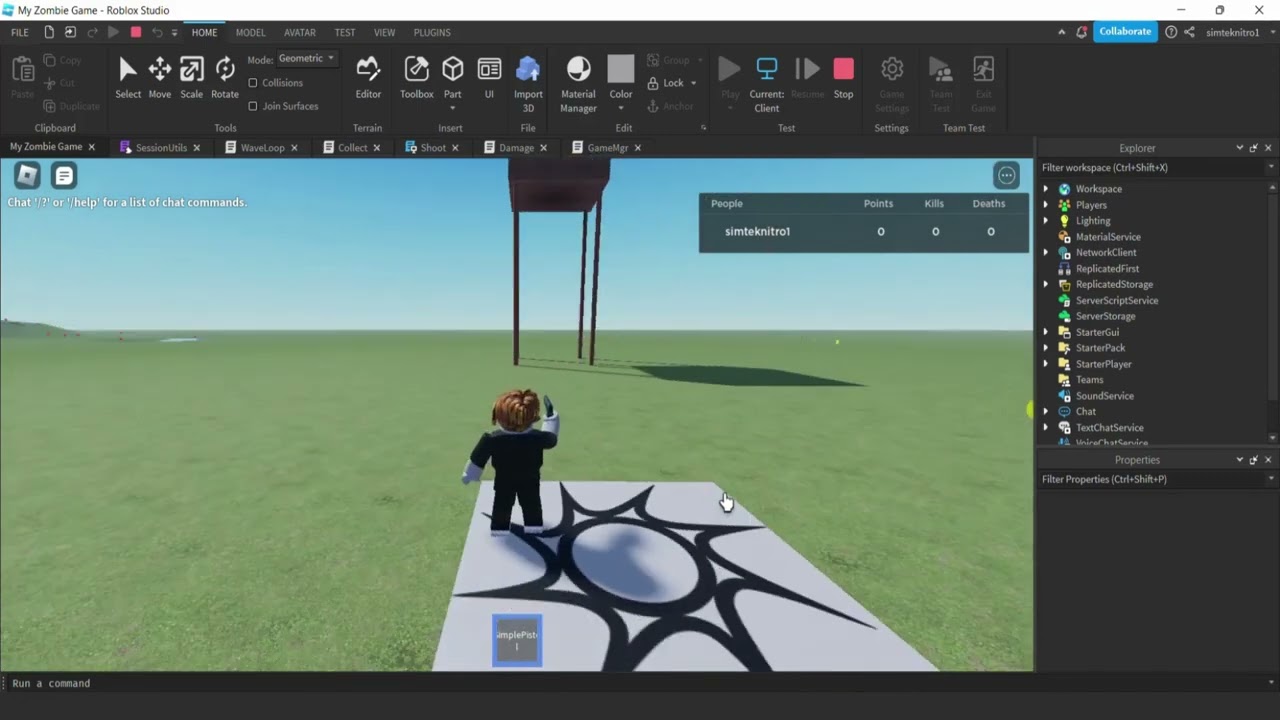
Task: Open the simteknitro1 account dropdown
Action: [x=1239, y=32]
